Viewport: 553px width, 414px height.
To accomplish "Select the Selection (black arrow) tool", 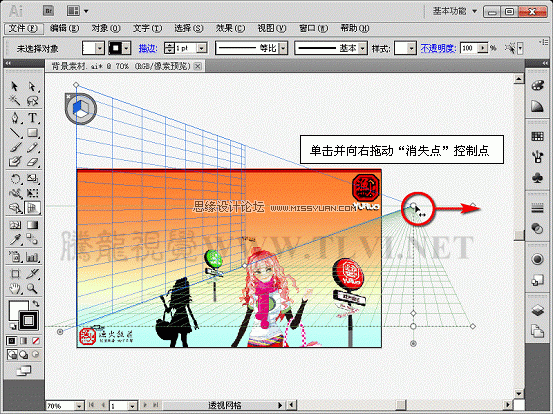I will click(x=14, y=86).
